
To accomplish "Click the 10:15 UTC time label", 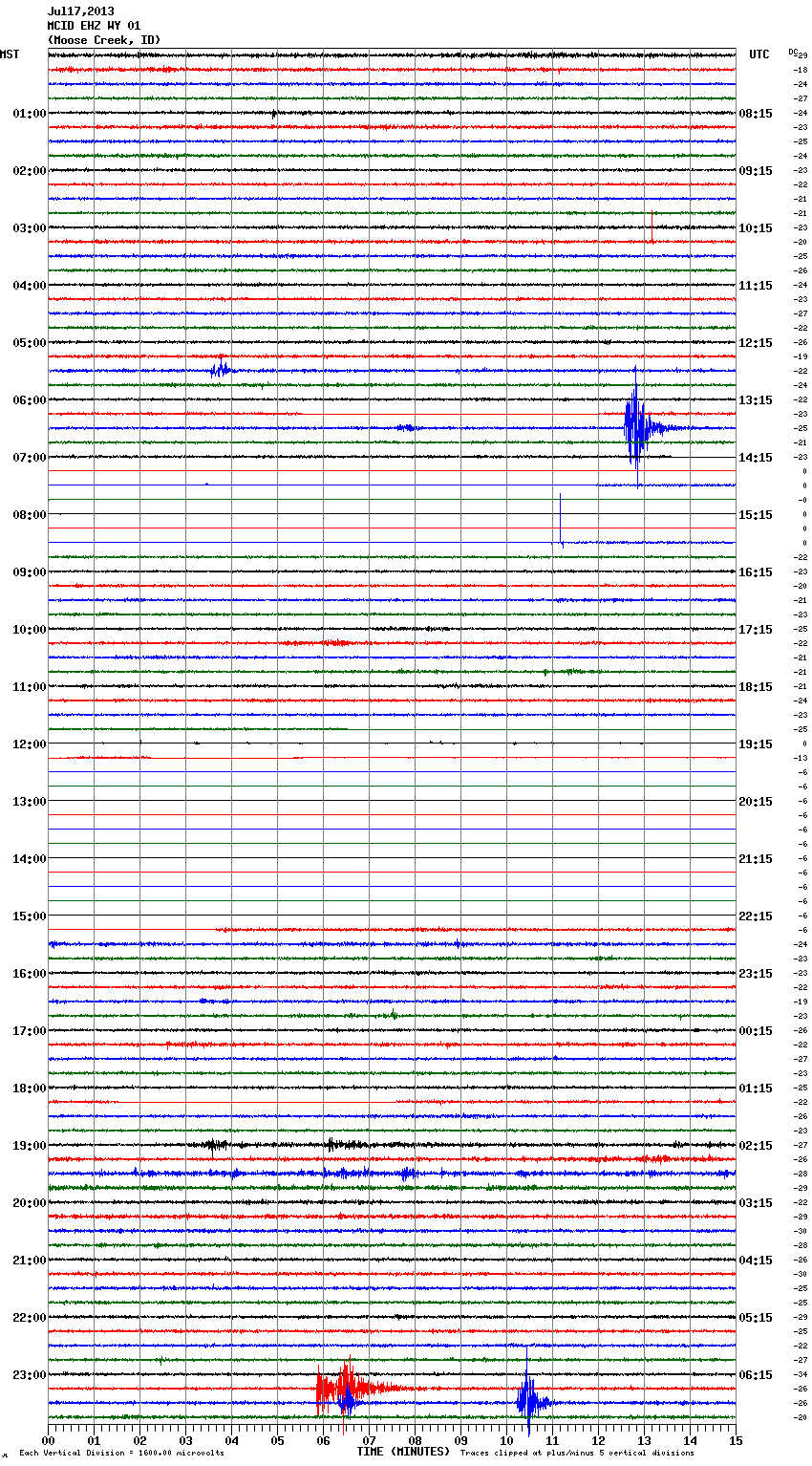I will point(756,228).
